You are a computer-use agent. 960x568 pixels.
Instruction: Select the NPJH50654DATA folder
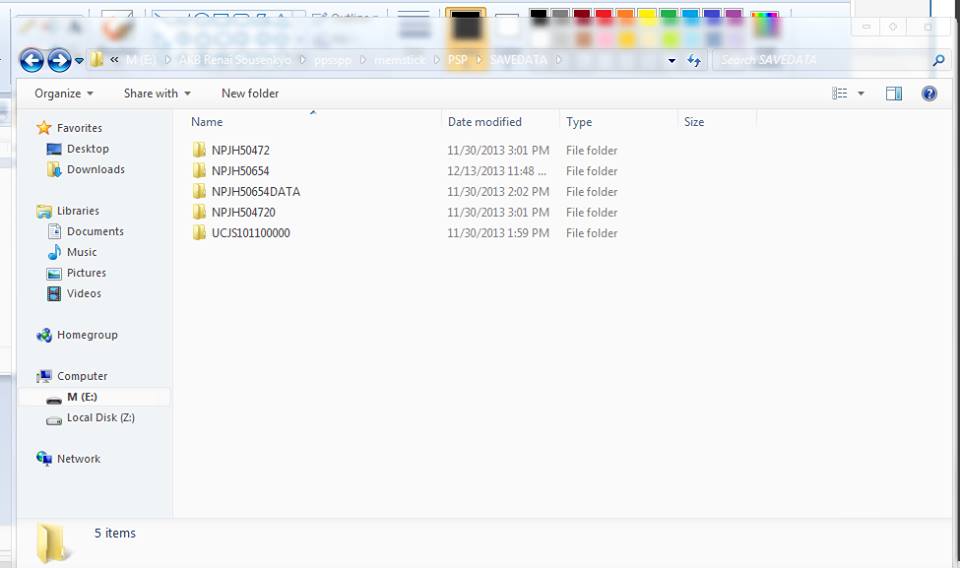point(255,192)
